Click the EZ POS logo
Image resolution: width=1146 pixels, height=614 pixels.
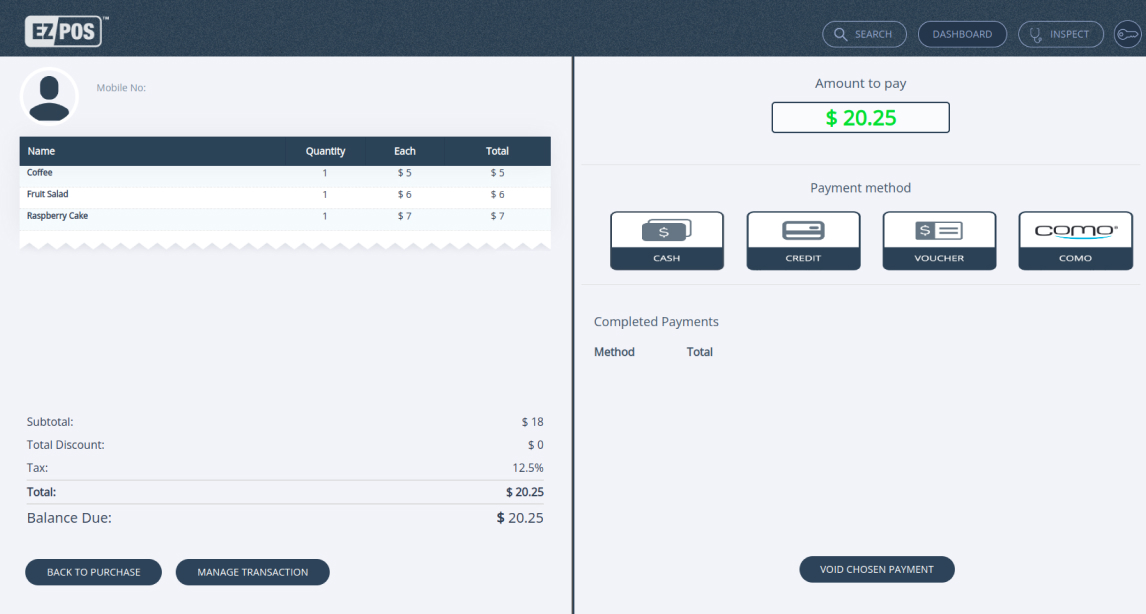pyautogui.click(x=63, y=30)
